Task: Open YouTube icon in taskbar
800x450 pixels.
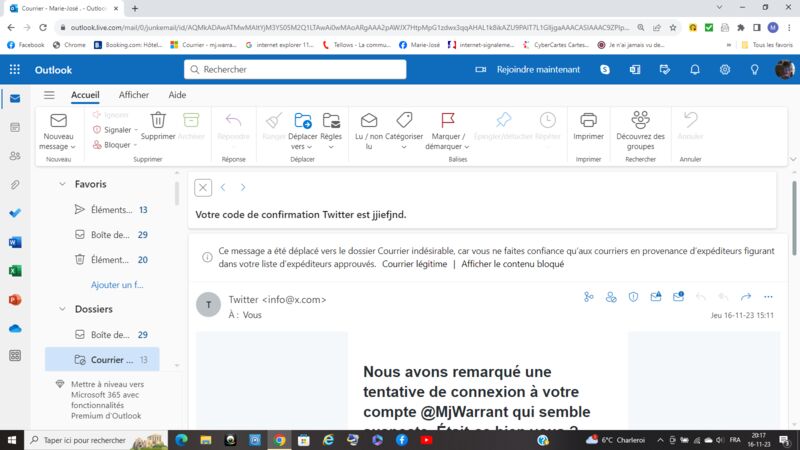Action: click(426, 440)
